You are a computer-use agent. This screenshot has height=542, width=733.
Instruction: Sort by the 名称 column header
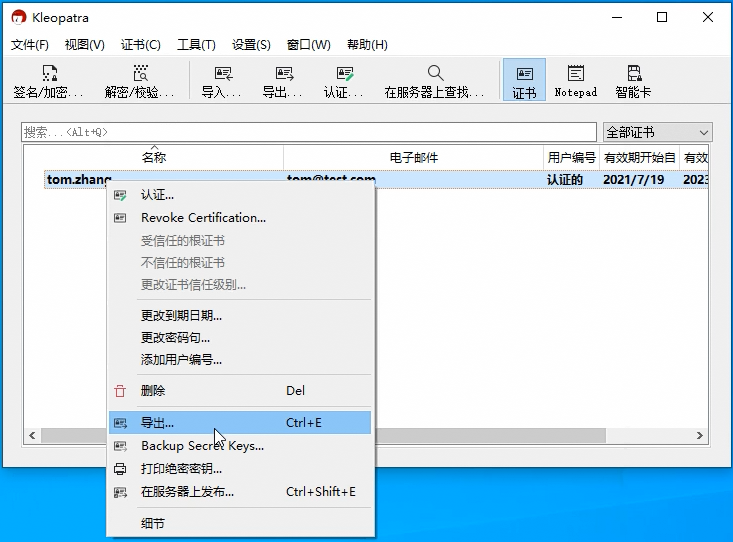(x=154, y=158)
